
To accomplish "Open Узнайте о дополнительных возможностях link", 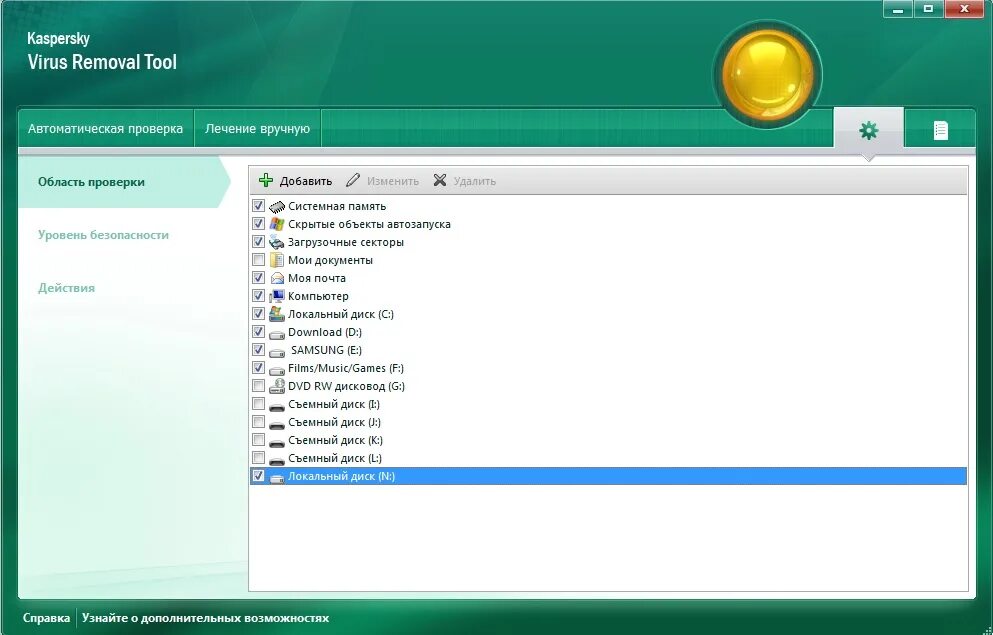I will point(205,618).
